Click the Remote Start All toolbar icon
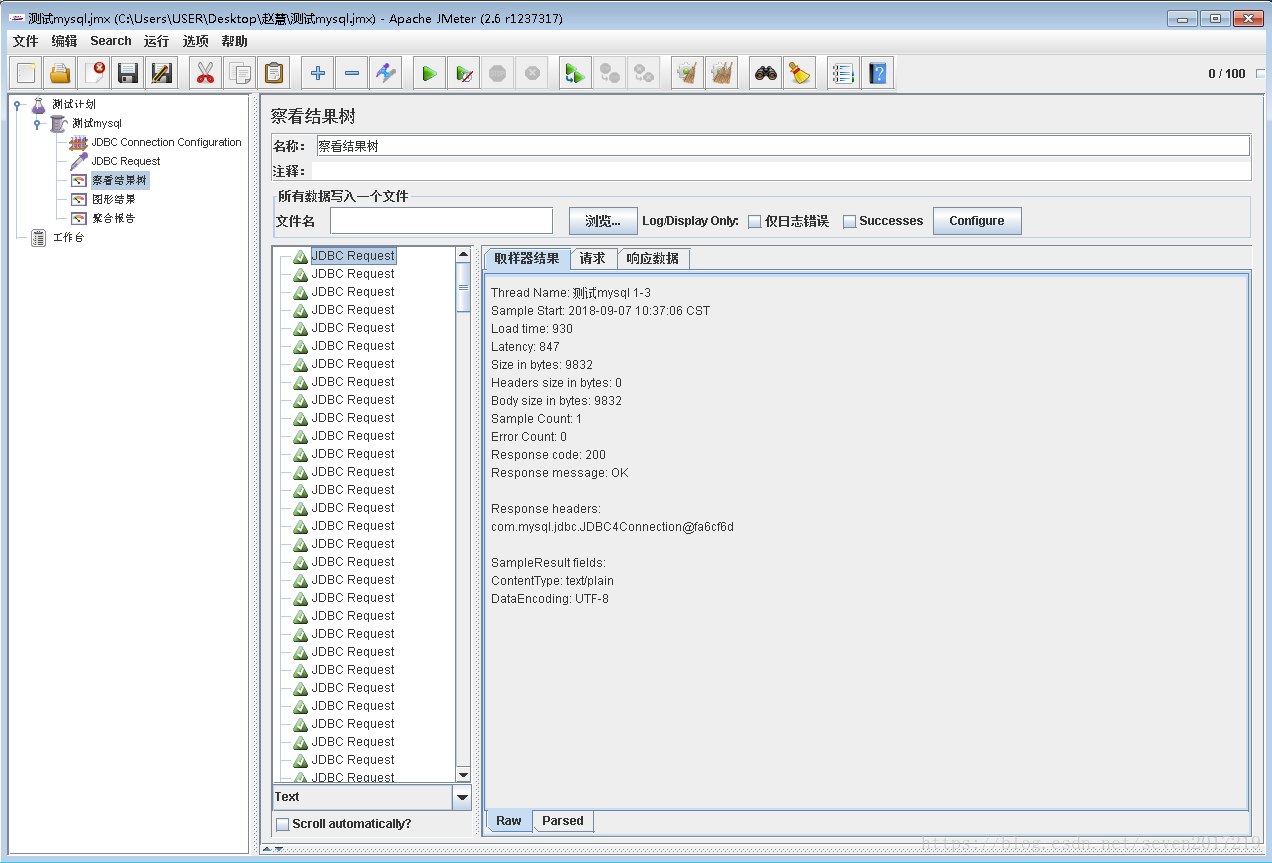 point(576,73)
